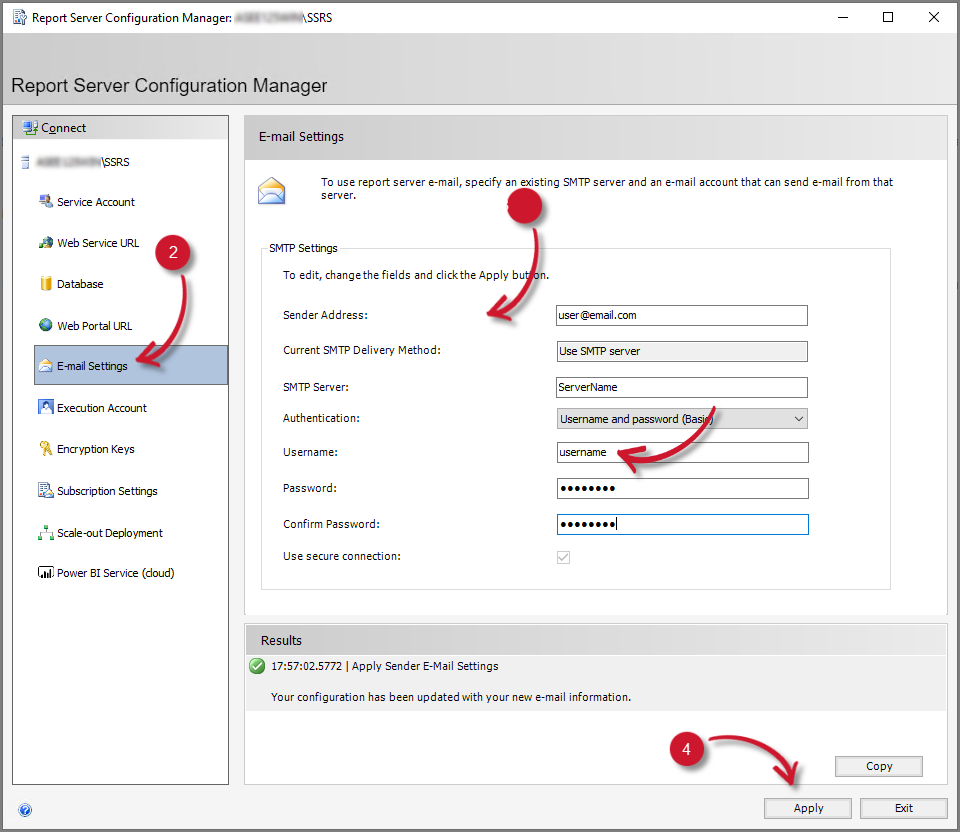Click the Copy button in Results
Viewport: 960px width, 832px height.
click(878, 766)
